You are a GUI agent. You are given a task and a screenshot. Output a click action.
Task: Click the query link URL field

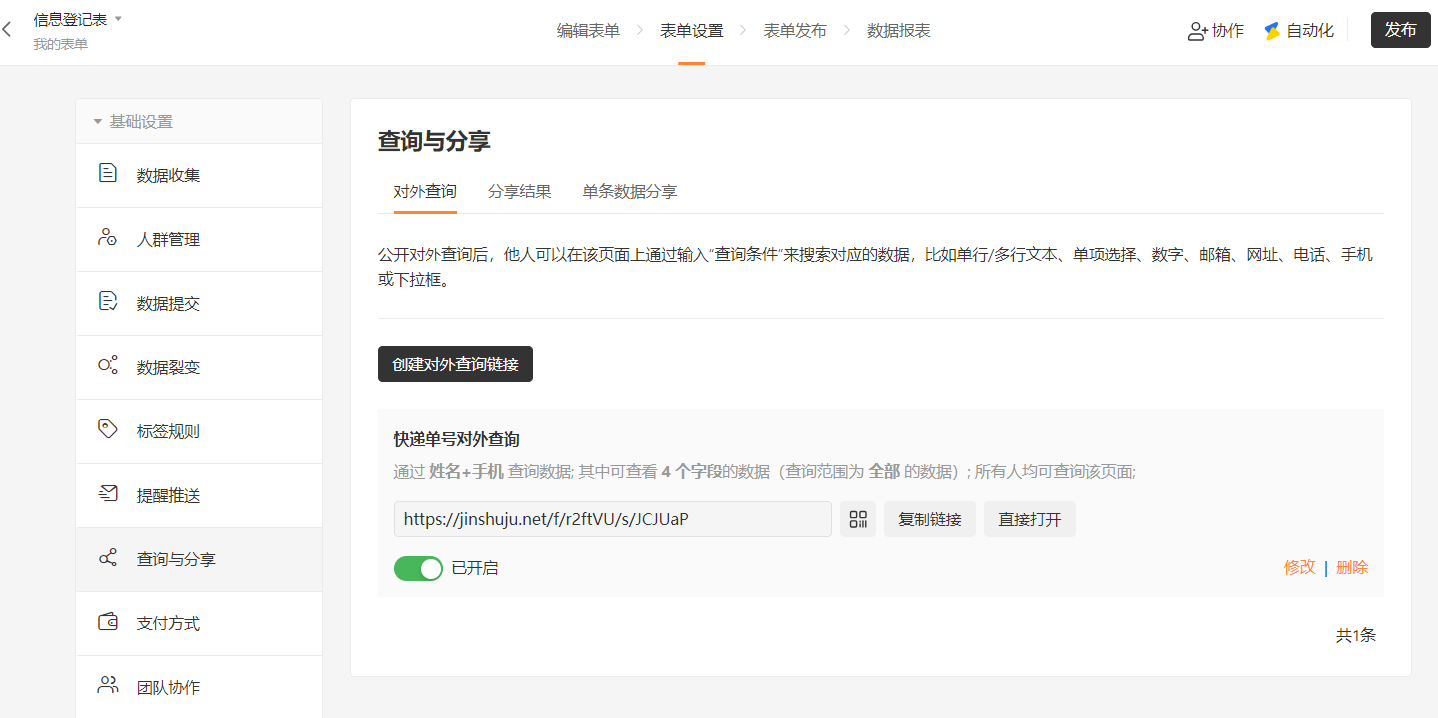[x=613, y=519]
